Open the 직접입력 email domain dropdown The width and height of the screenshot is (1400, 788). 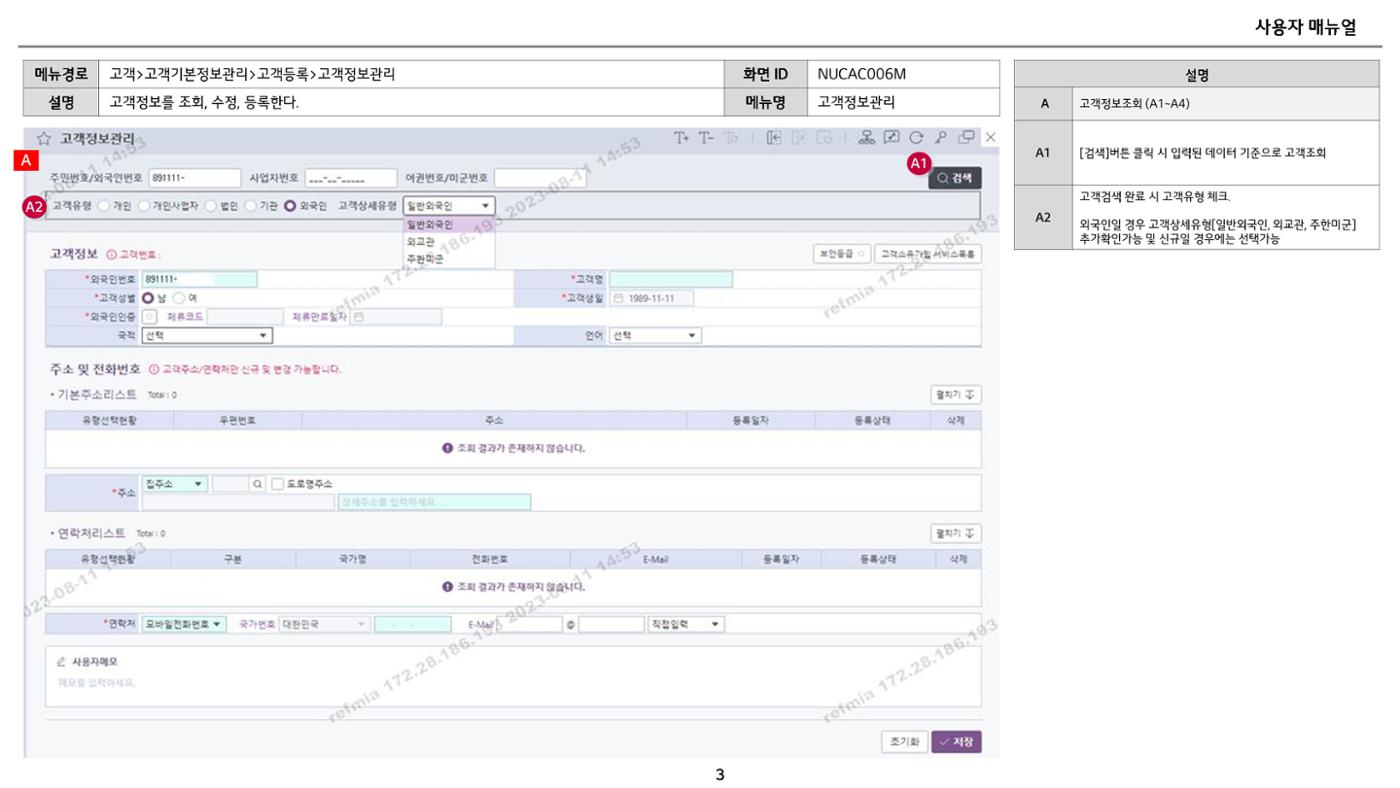click(x=686, y=624)
